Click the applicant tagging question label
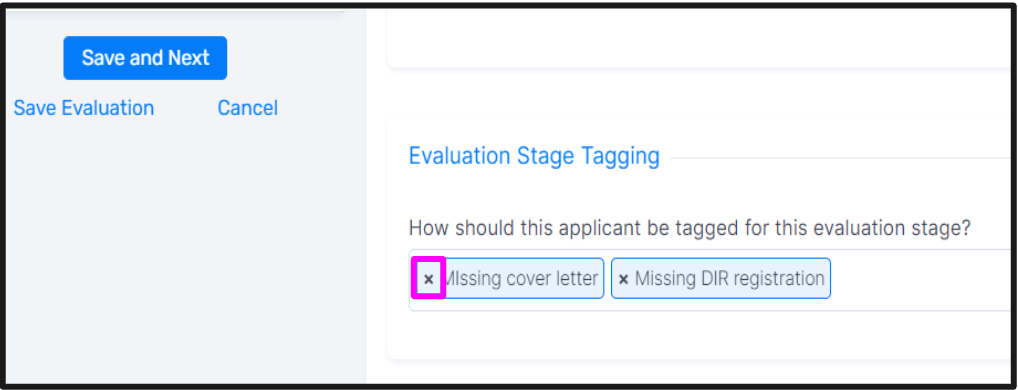 coord(689,228)
